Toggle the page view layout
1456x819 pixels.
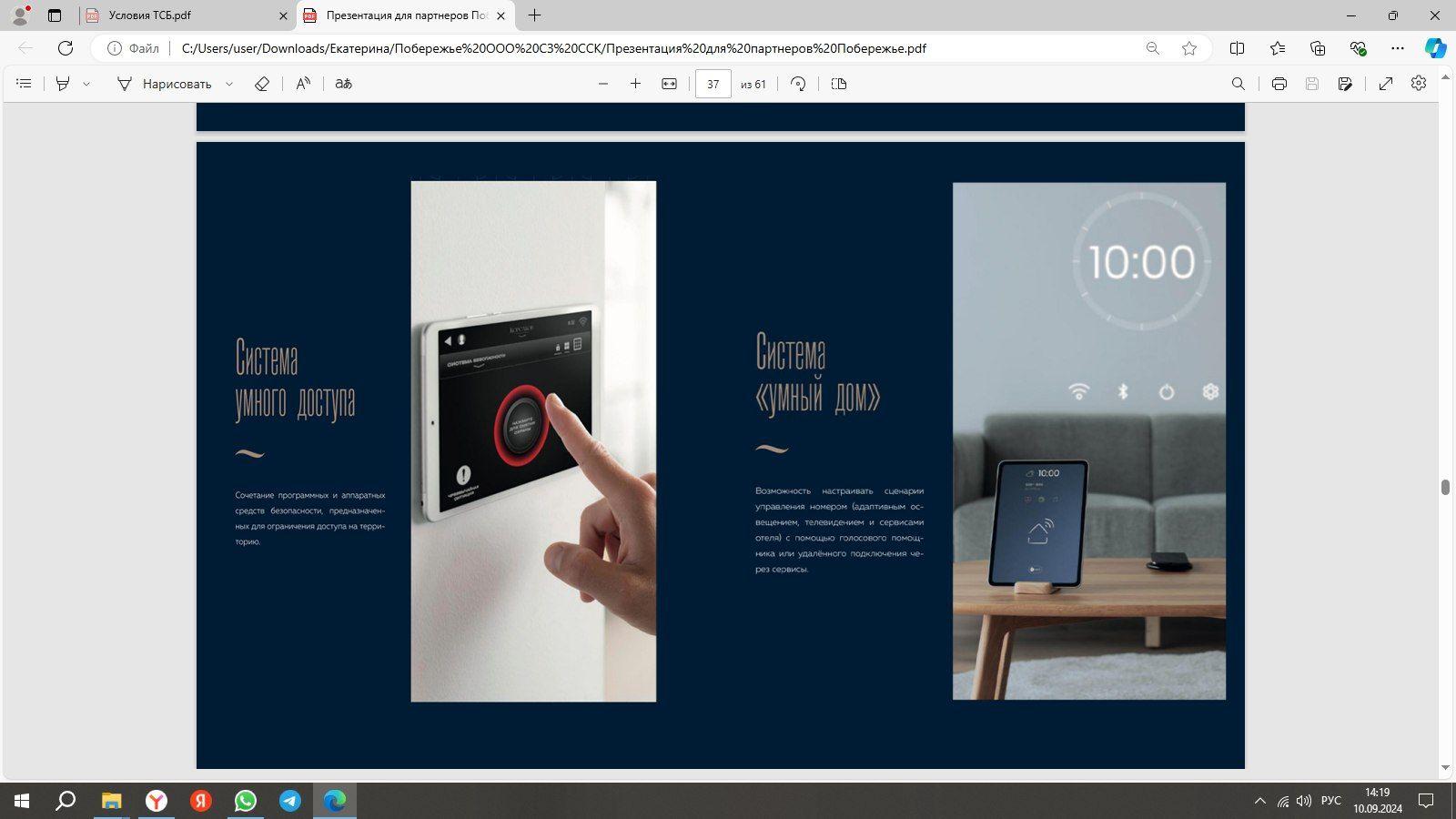839,84
